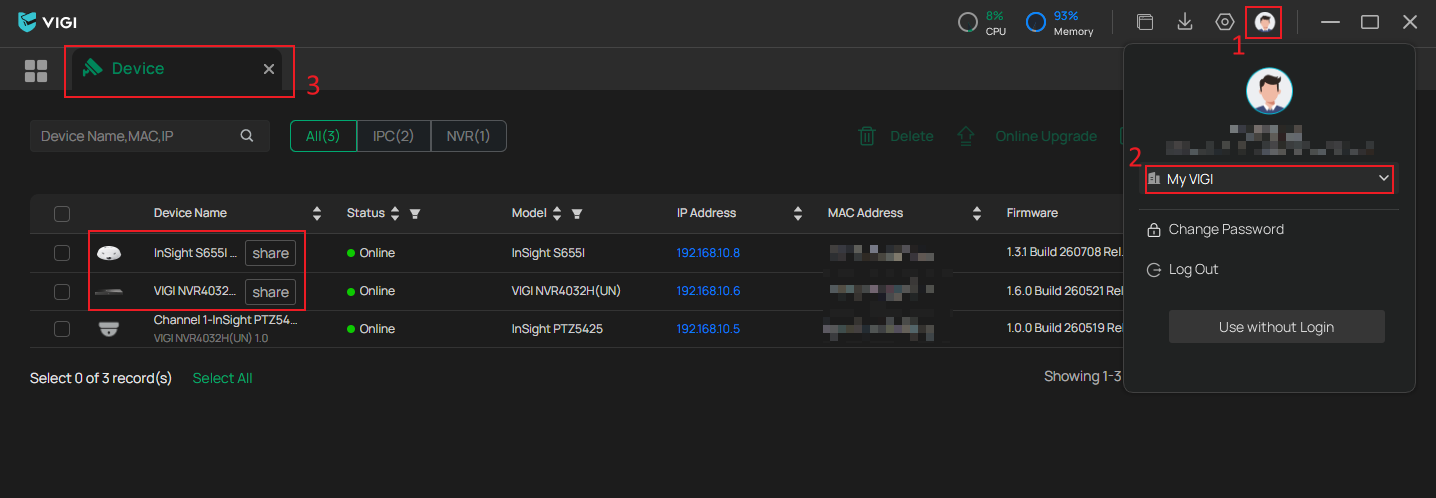
Task: Click the InSight S655I camera thumbnail icon
Action: coord(109,253)
